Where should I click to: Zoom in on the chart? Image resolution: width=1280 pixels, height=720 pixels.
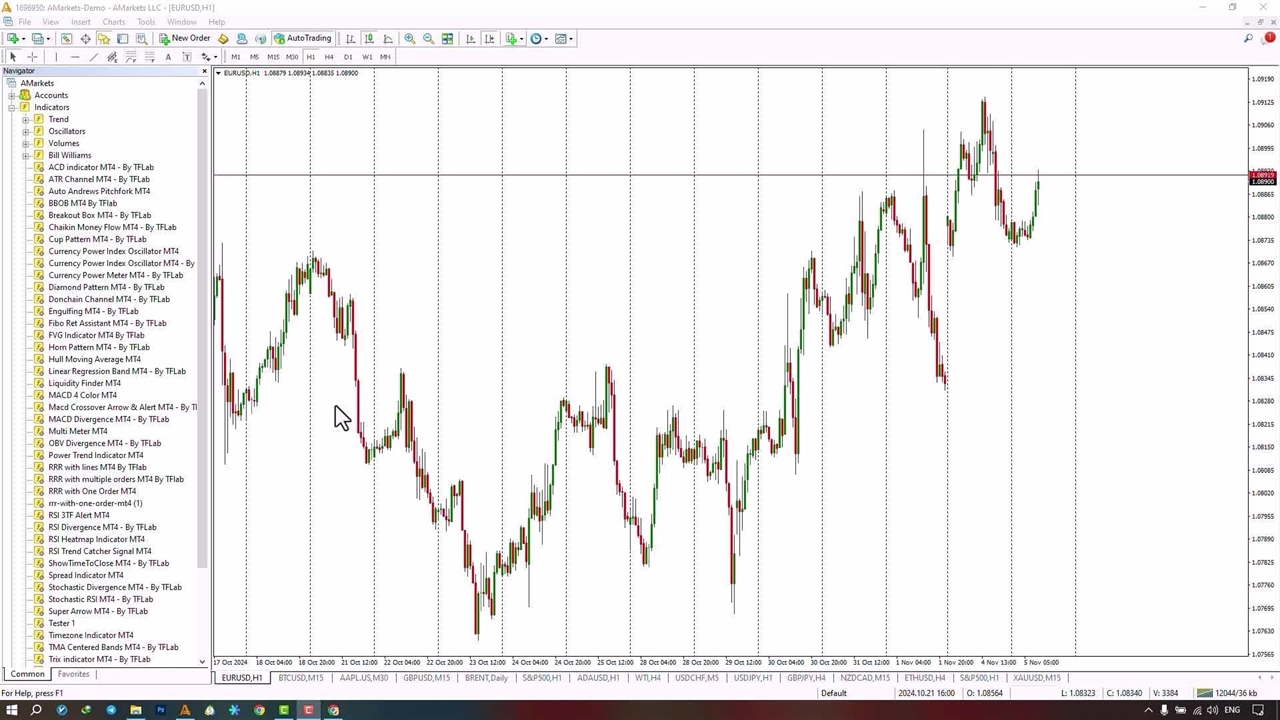[410, 39]
